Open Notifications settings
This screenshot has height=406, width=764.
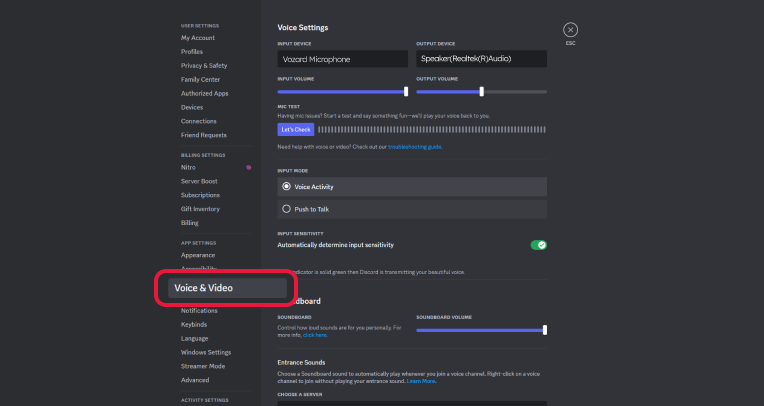(x=199, y=310)
